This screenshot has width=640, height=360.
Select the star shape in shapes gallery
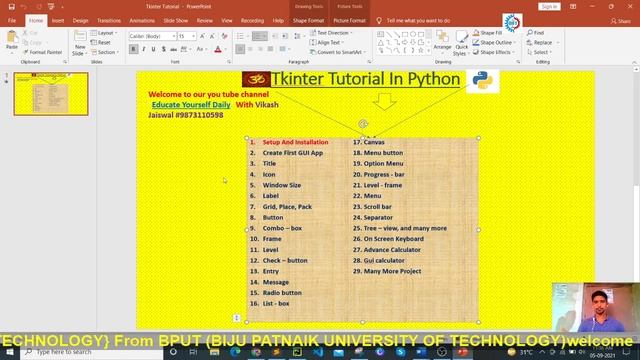click(420, 51)
